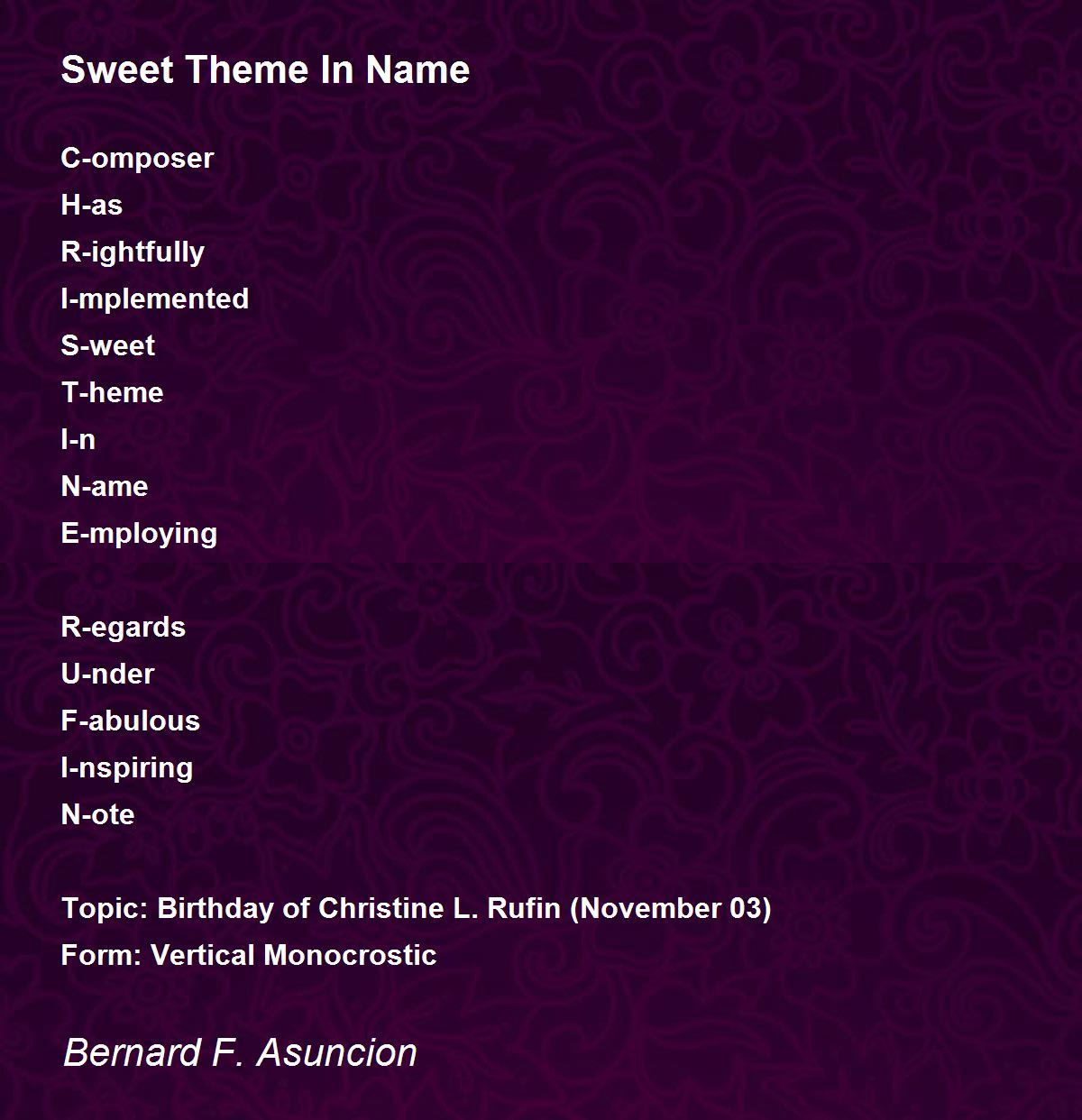
Task: Click the date text November 03
Action: click(671, 908)
